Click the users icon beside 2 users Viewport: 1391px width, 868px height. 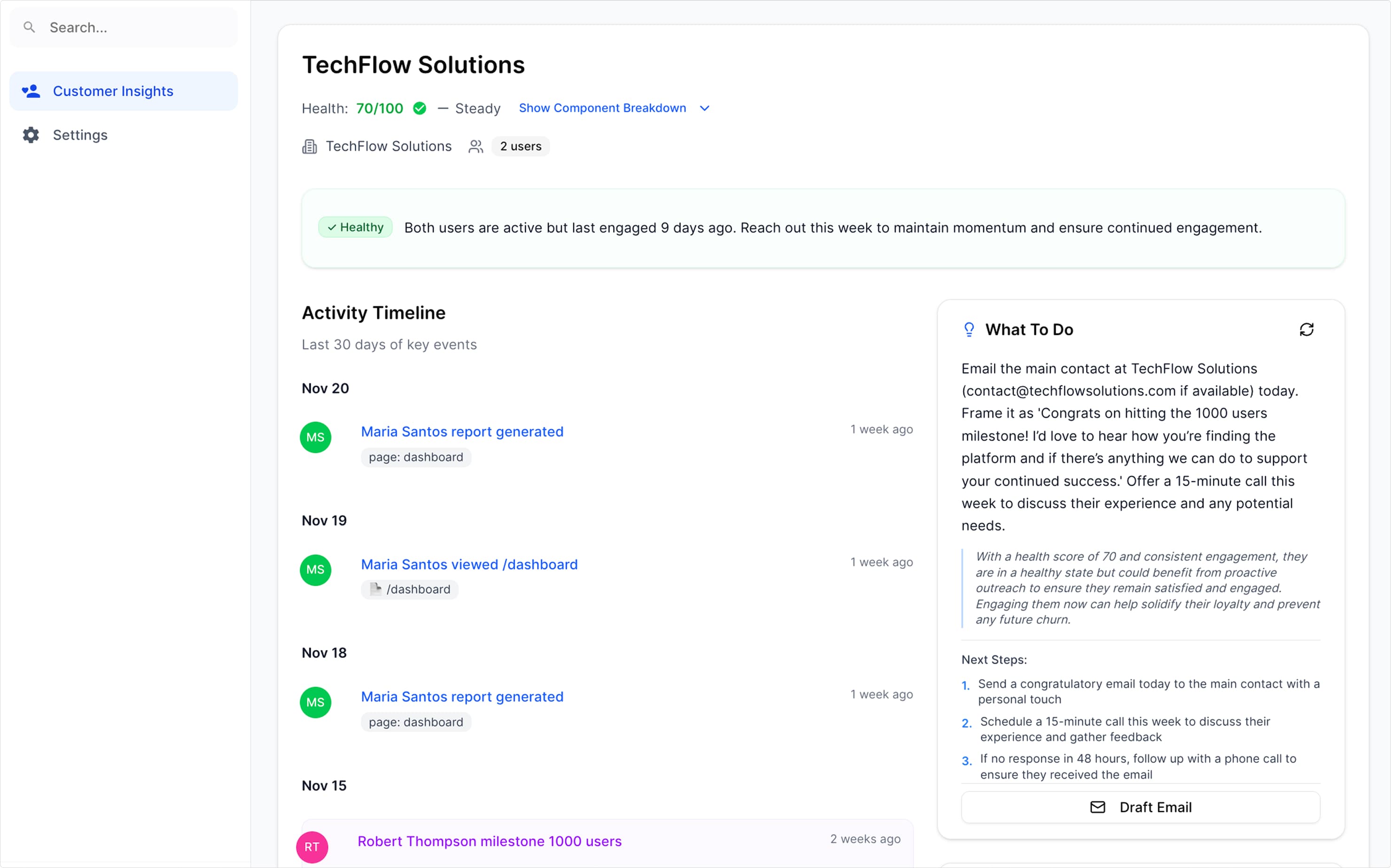[476, 147]
